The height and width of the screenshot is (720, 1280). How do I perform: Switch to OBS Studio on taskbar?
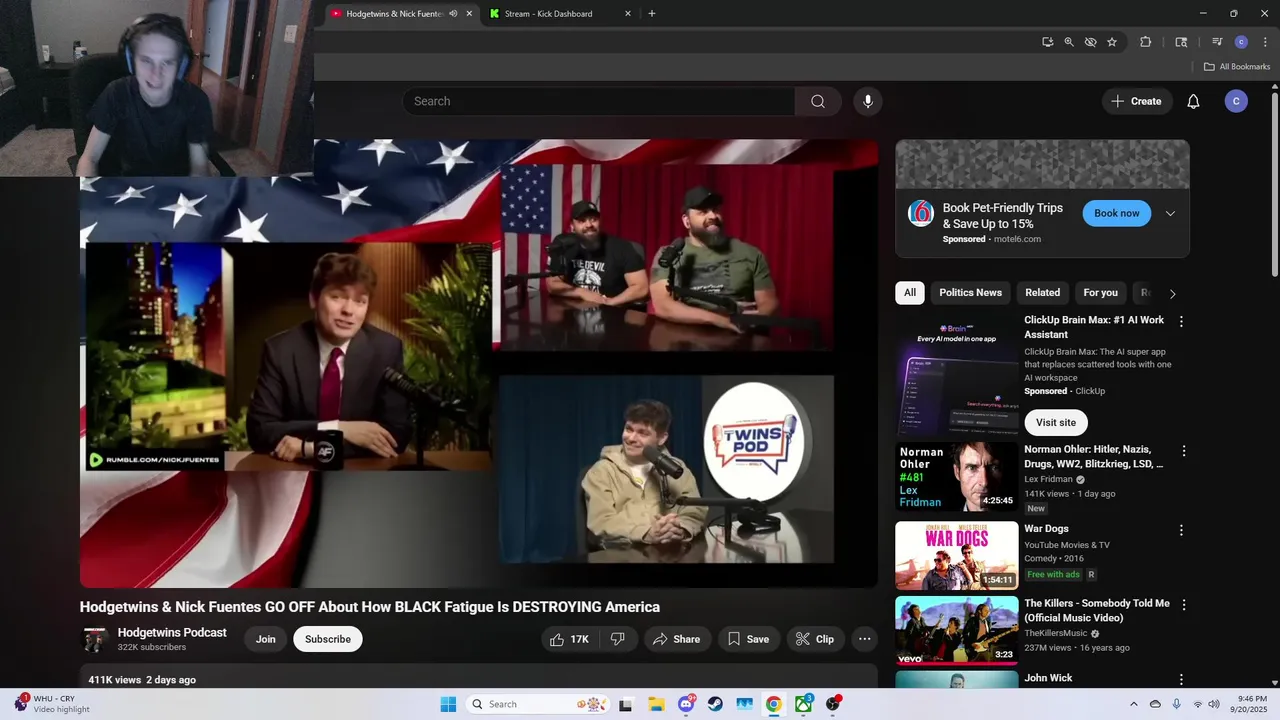tap(833, 704)
